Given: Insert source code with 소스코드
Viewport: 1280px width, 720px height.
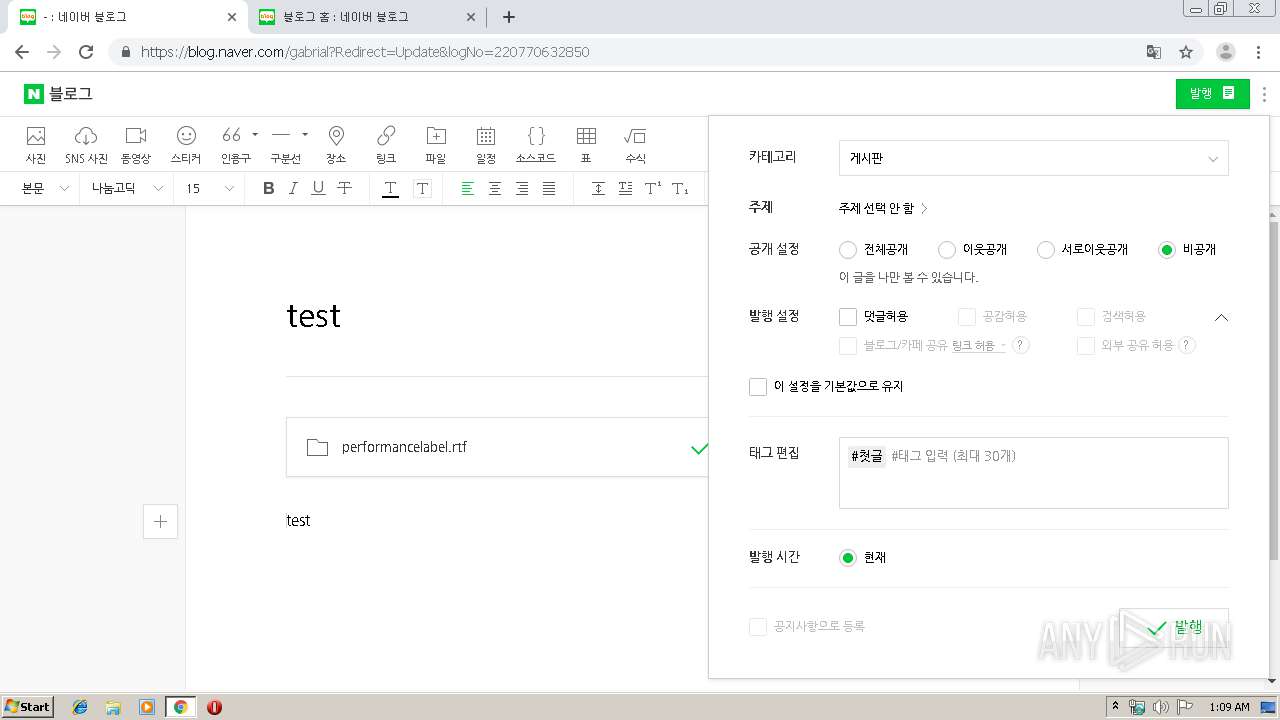Looking at the screenshot, I should tap(536, 145).
